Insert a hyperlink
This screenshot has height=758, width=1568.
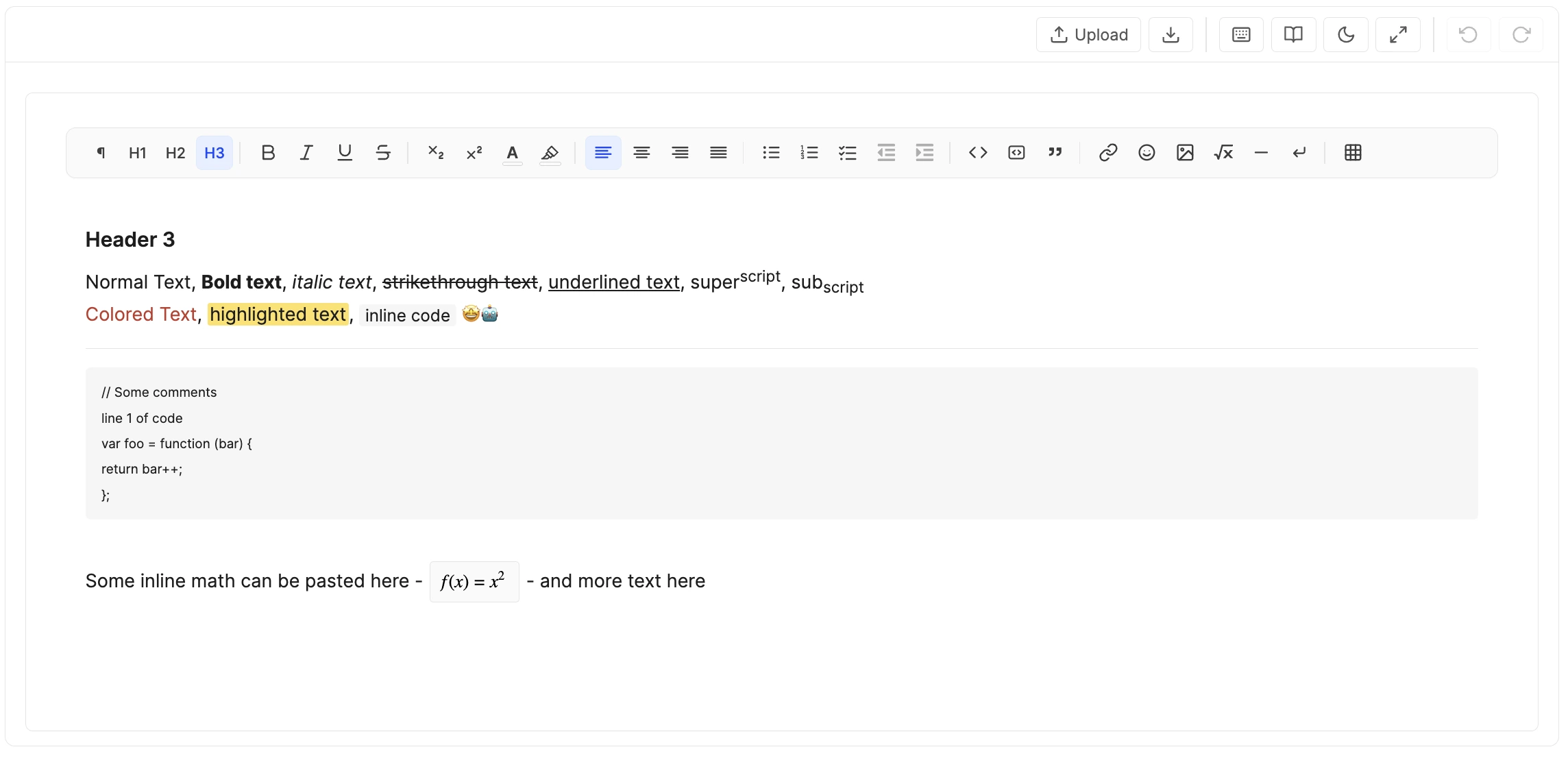click(1108, 152)
